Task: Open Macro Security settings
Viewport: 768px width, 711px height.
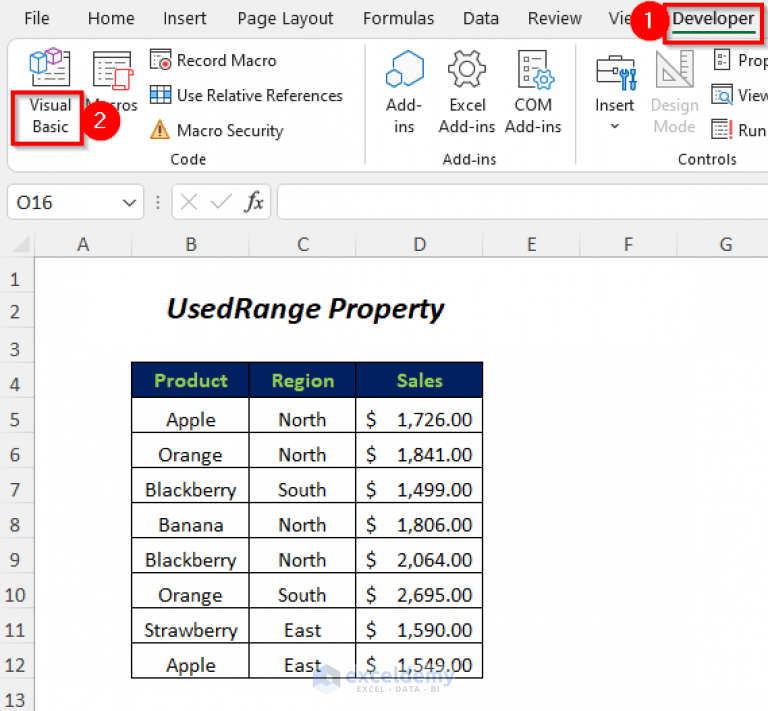Action: point(216,130)
